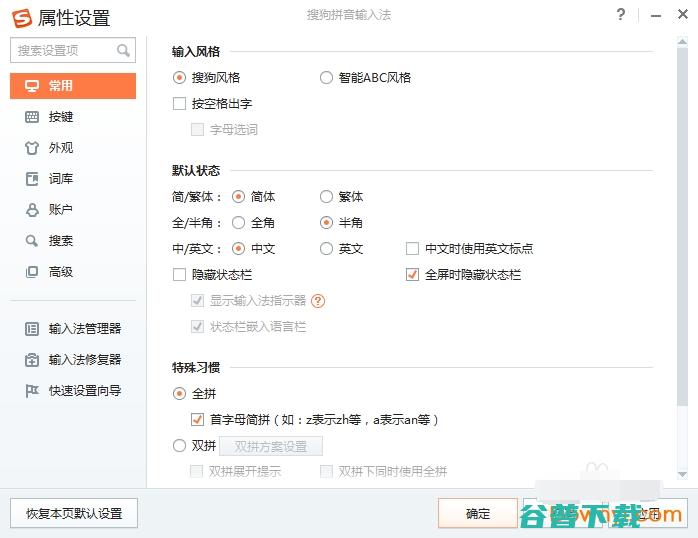Screen dimensions: 698x538
Task: Click the keyboard icon beside 按键
Action: (32, 117)
